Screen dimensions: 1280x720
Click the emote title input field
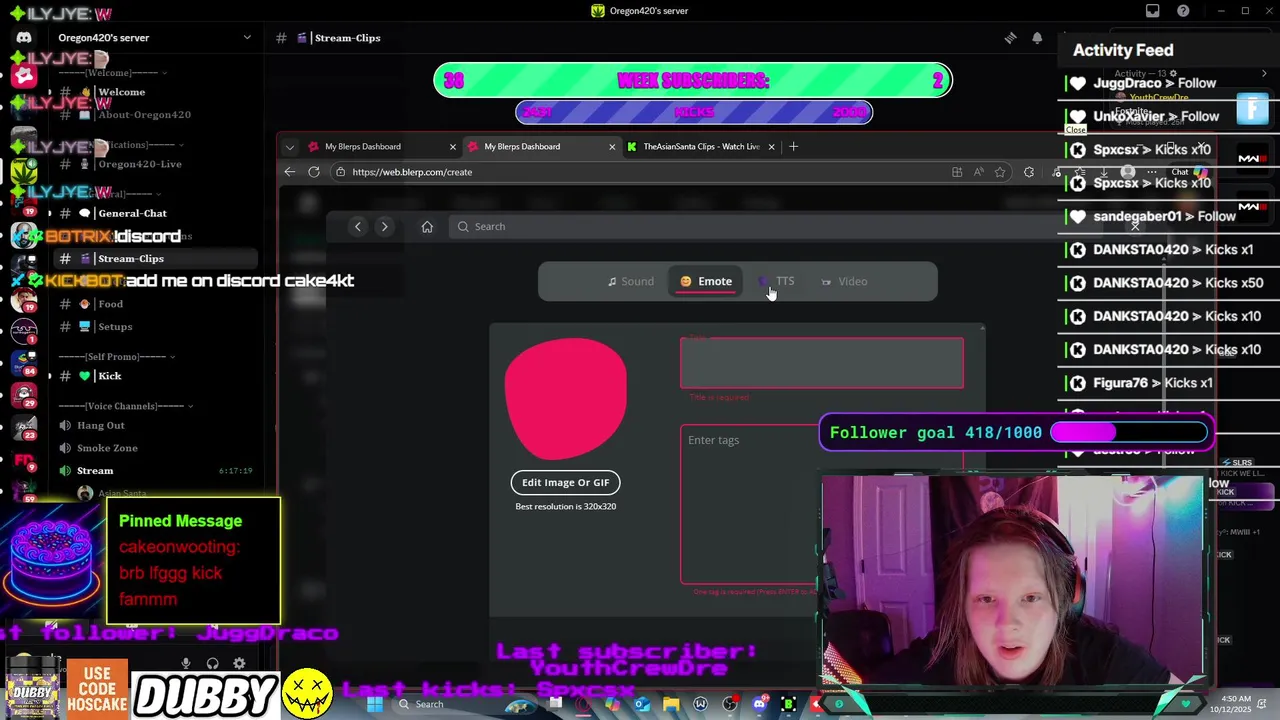click(822, 363)
